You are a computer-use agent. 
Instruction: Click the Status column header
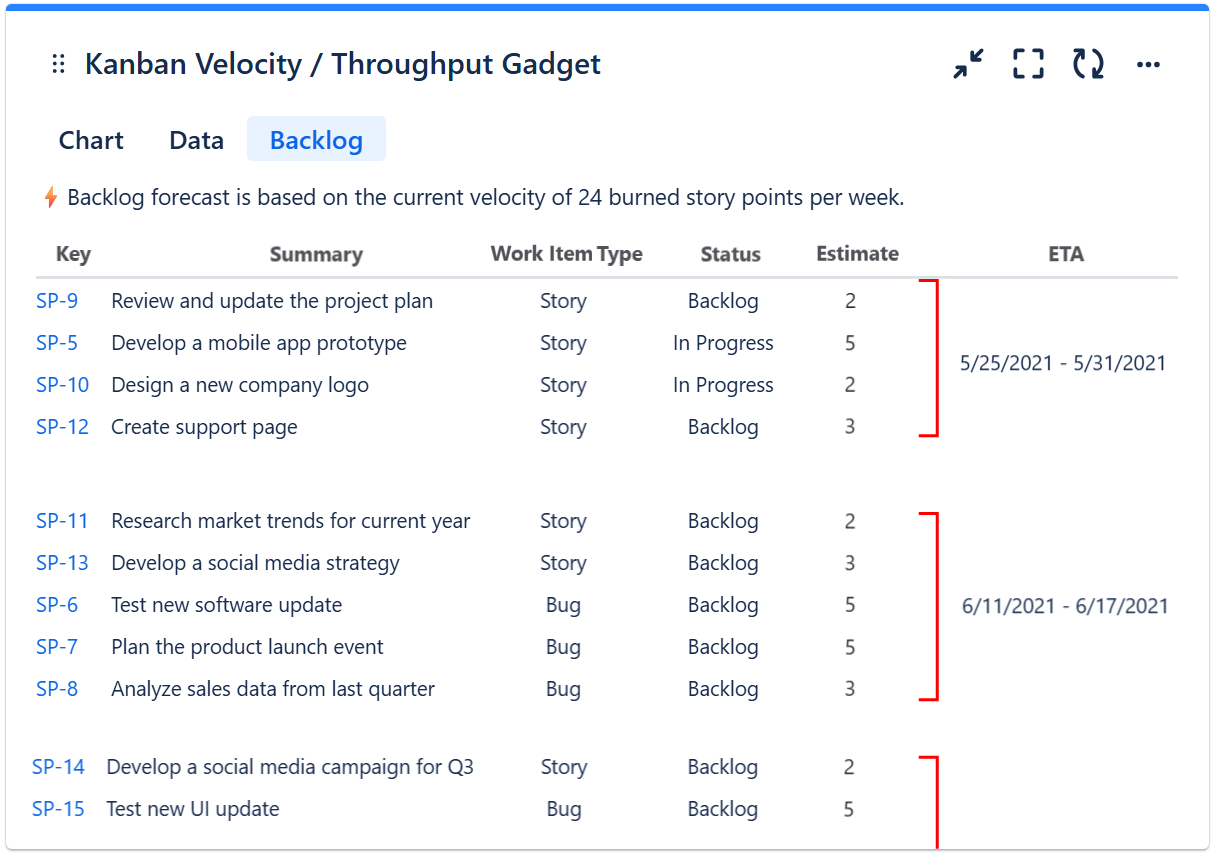click(730, 254)
